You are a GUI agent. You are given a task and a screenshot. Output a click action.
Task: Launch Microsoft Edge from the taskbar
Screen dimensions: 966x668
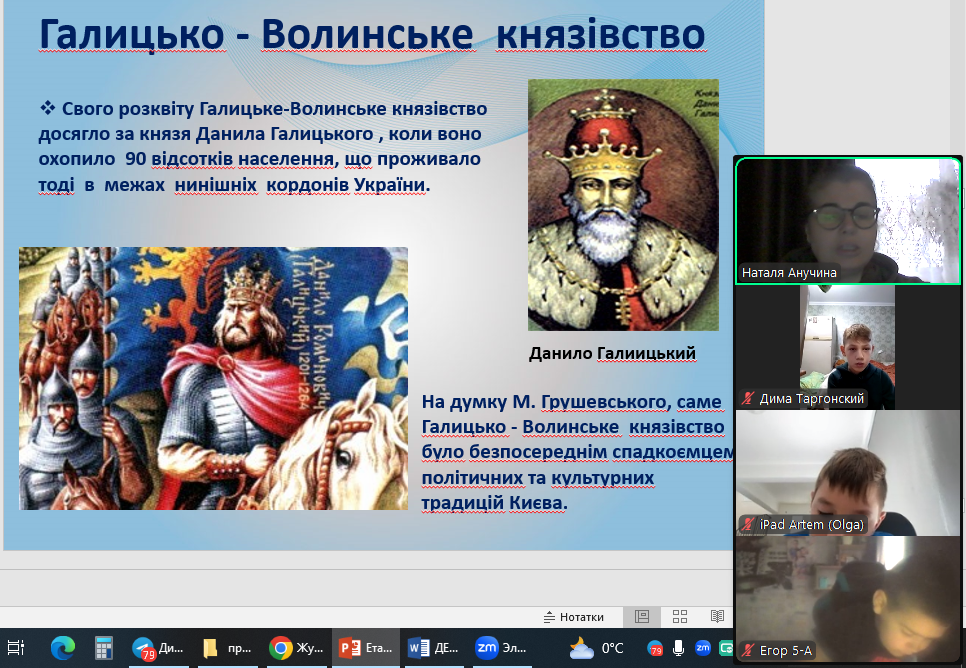click(x=63, y=648)
